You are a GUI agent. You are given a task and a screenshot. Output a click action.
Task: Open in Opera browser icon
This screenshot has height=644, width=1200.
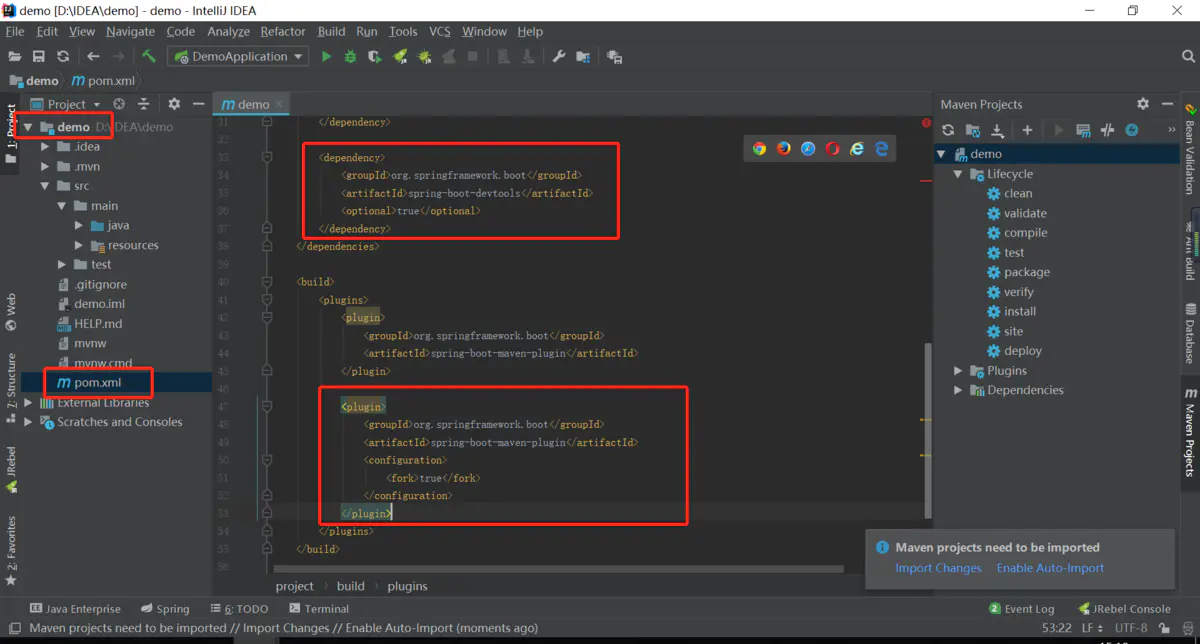click(832, 149)
